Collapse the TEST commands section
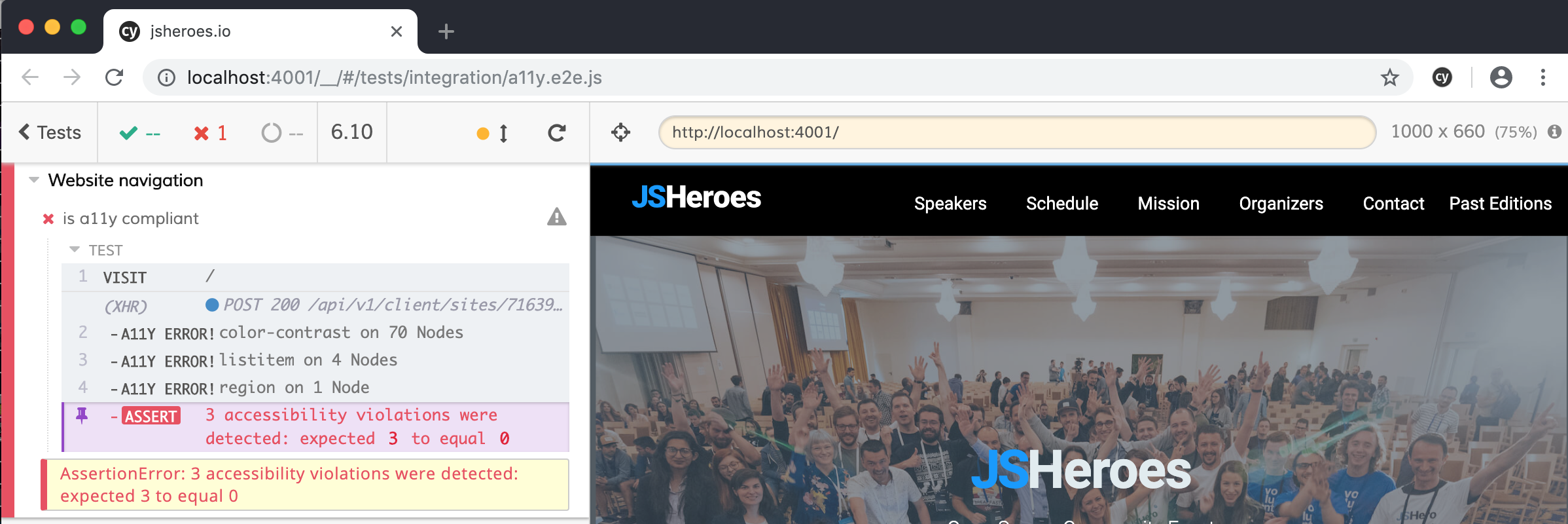The image size is (1568, 524). click(75, 250)
